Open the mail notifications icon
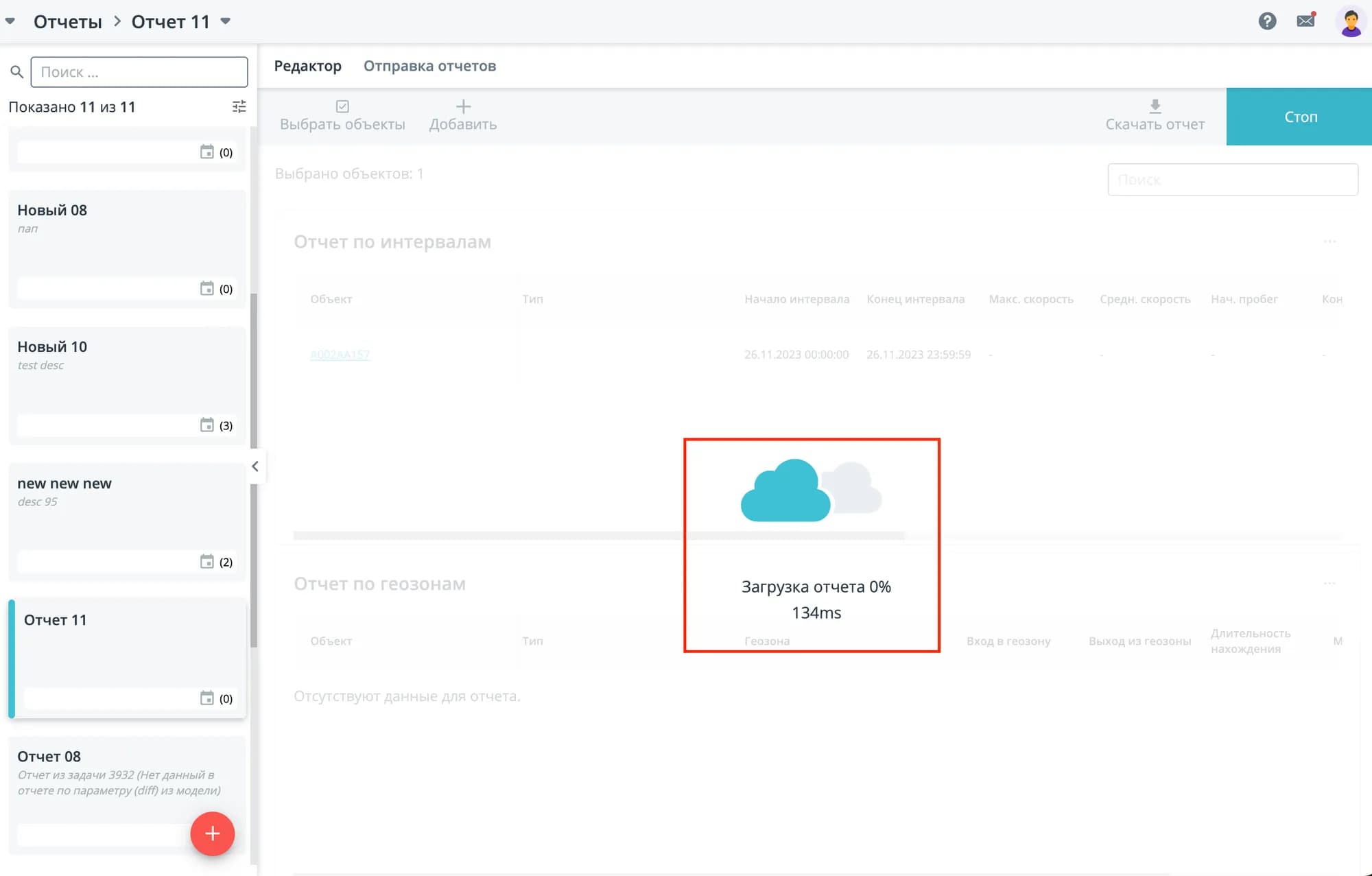The height and width of the screenshot is (876, 1372). (x=1306, y=21)
